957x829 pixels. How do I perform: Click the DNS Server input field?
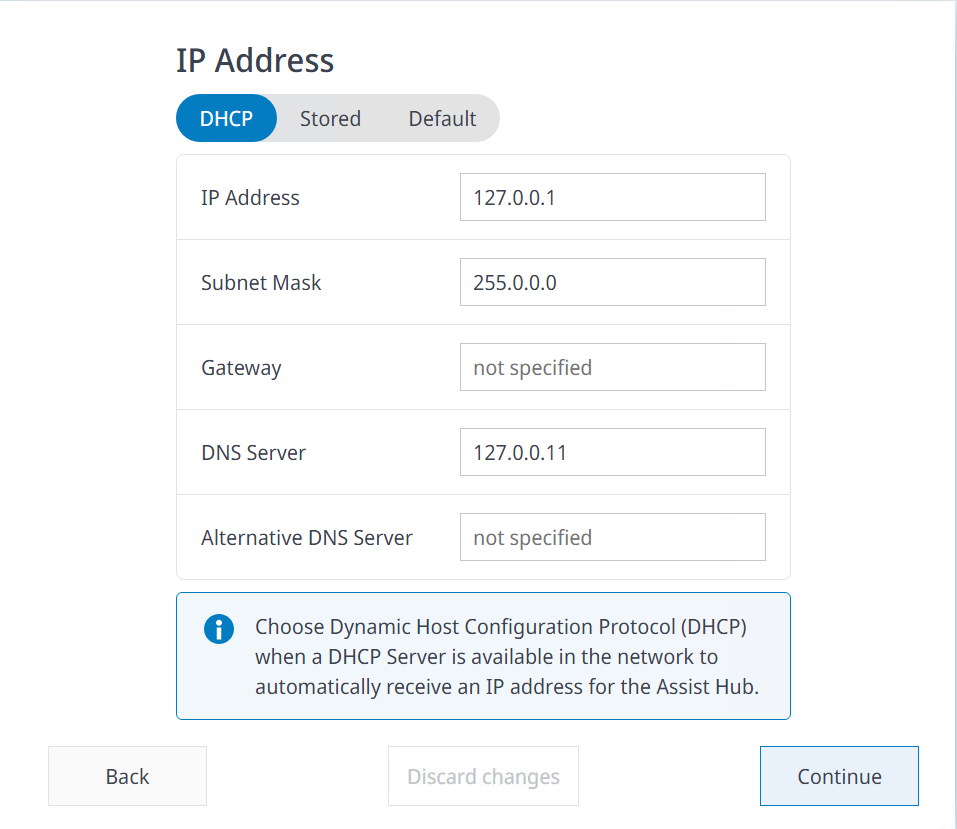[x=612, y=452]
